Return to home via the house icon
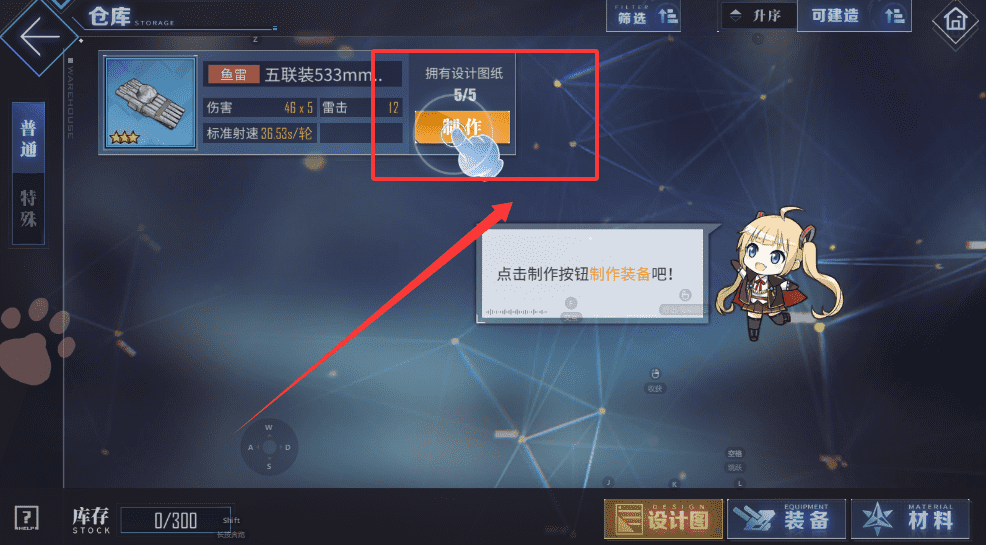Viewport: 986px width, 545px height. pos(955,19)
